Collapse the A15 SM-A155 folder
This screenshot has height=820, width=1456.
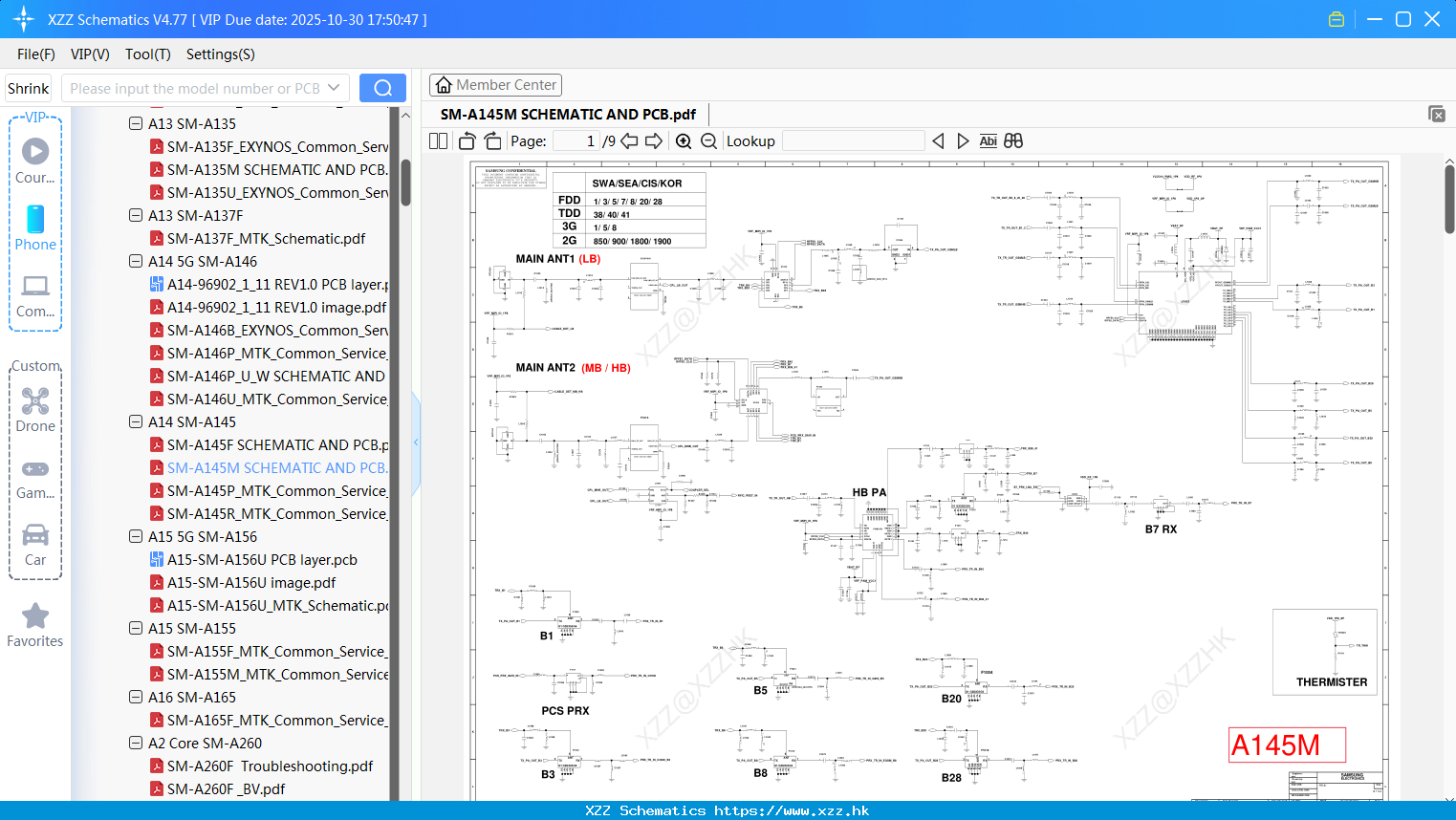[136, 628]
